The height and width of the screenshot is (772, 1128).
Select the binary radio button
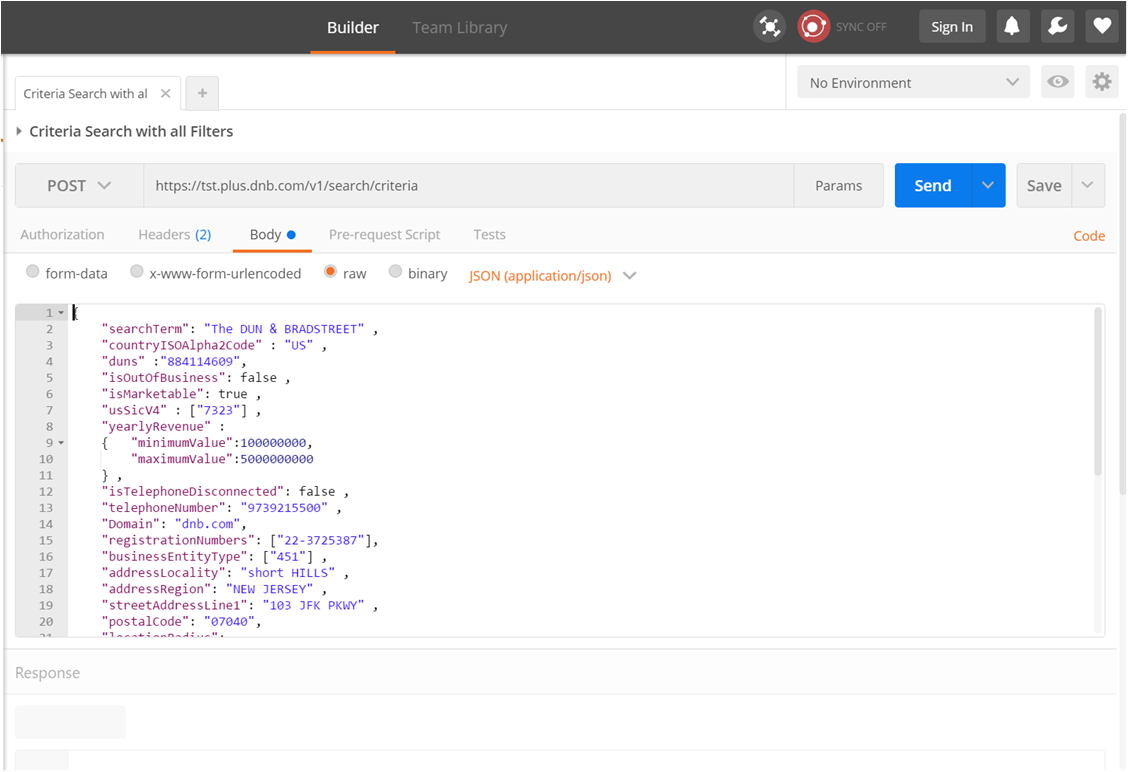click(395, 271)
